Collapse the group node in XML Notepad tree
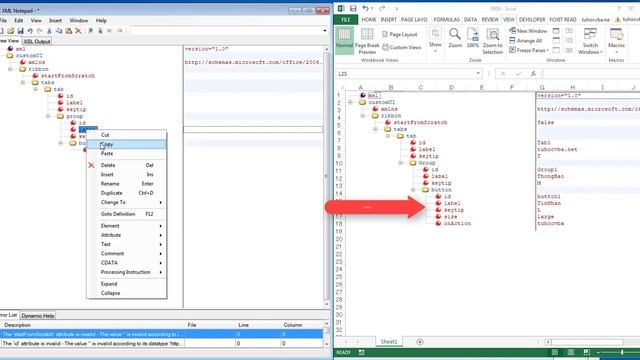 (48, 116)
